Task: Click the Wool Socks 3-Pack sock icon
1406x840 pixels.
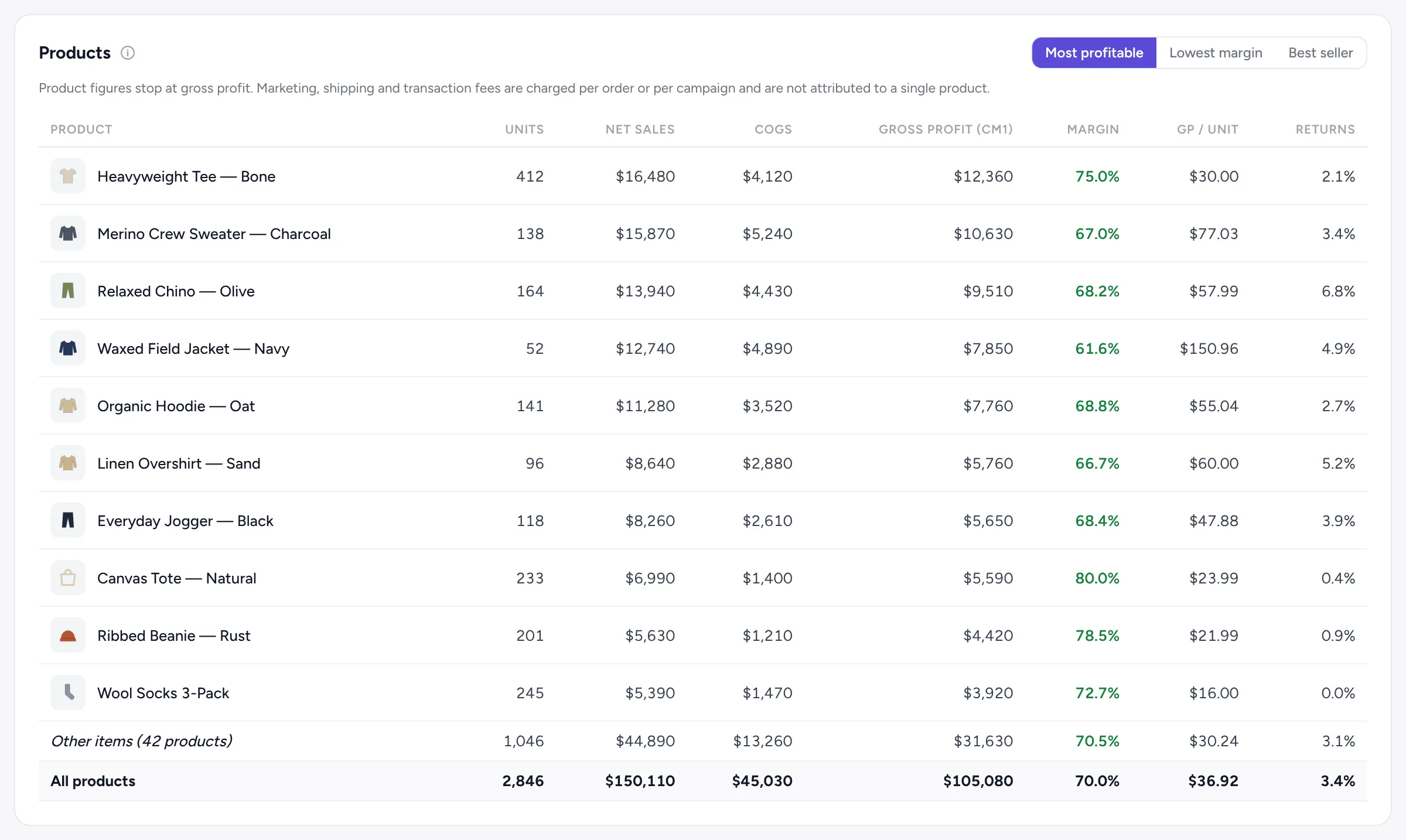Action: click(x=68, y=692)
